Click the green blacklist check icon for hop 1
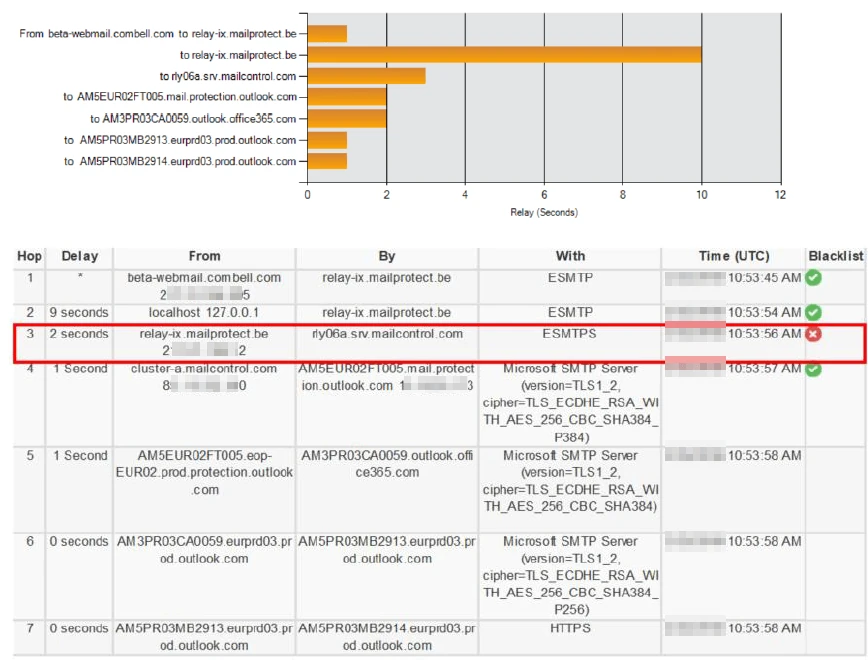This screenshot has height=660, width=868. point(813,277)
